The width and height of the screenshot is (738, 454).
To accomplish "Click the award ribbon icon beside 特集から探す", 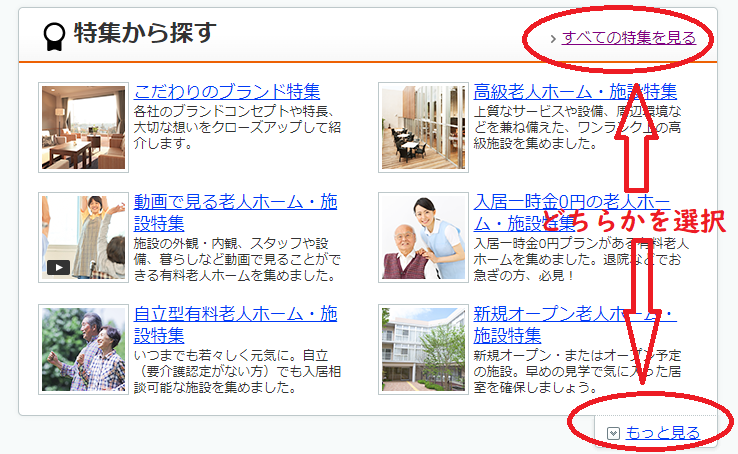I will point(54,37).
